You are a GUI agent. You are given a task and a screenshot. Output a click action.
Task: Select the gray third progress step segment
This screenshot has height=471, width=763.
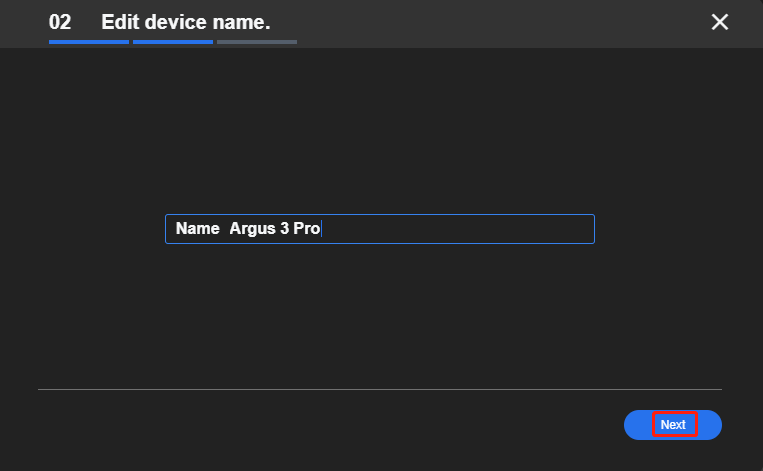(x=257, y=42)
